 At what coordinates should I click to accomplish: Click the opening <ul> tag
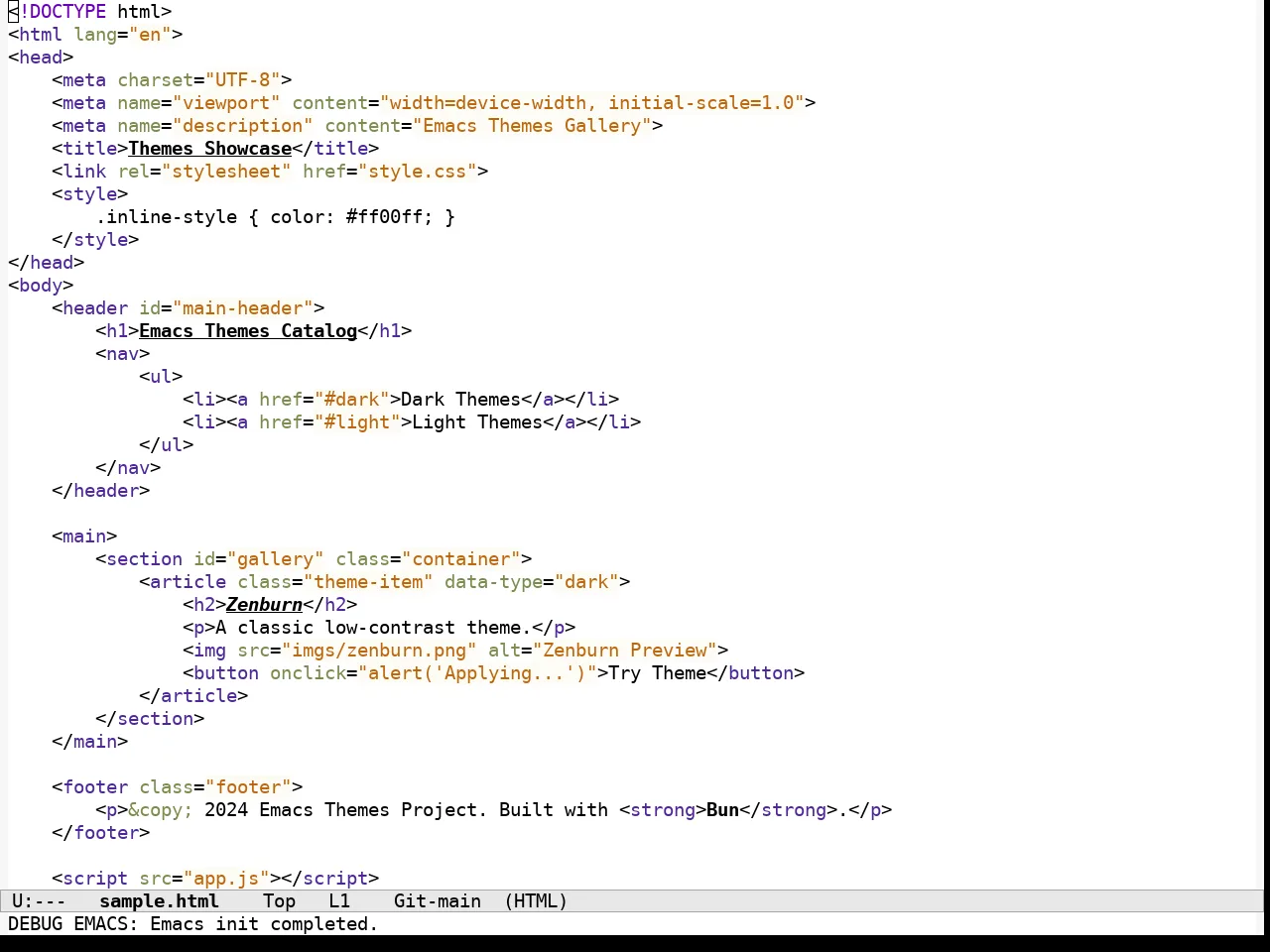pyautogui.click(x=161, y=377)
